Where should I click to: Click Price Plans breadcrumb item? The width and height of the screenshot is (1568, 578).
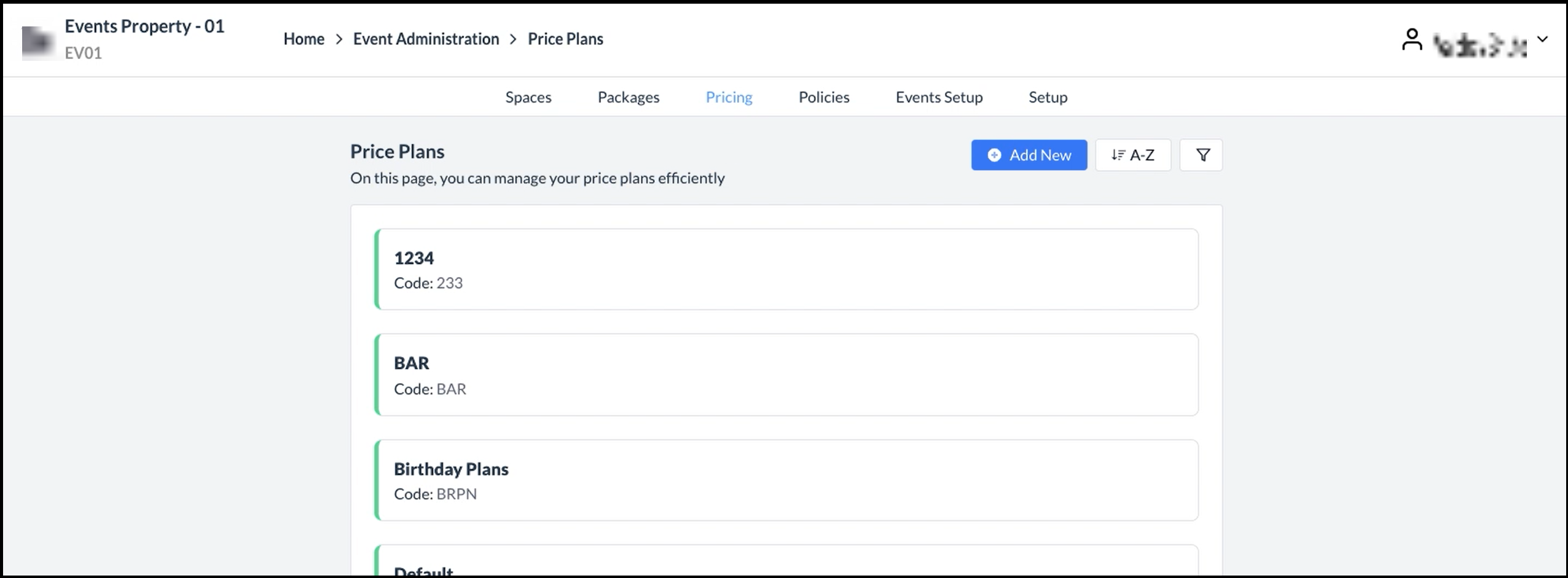pos(565,39)
